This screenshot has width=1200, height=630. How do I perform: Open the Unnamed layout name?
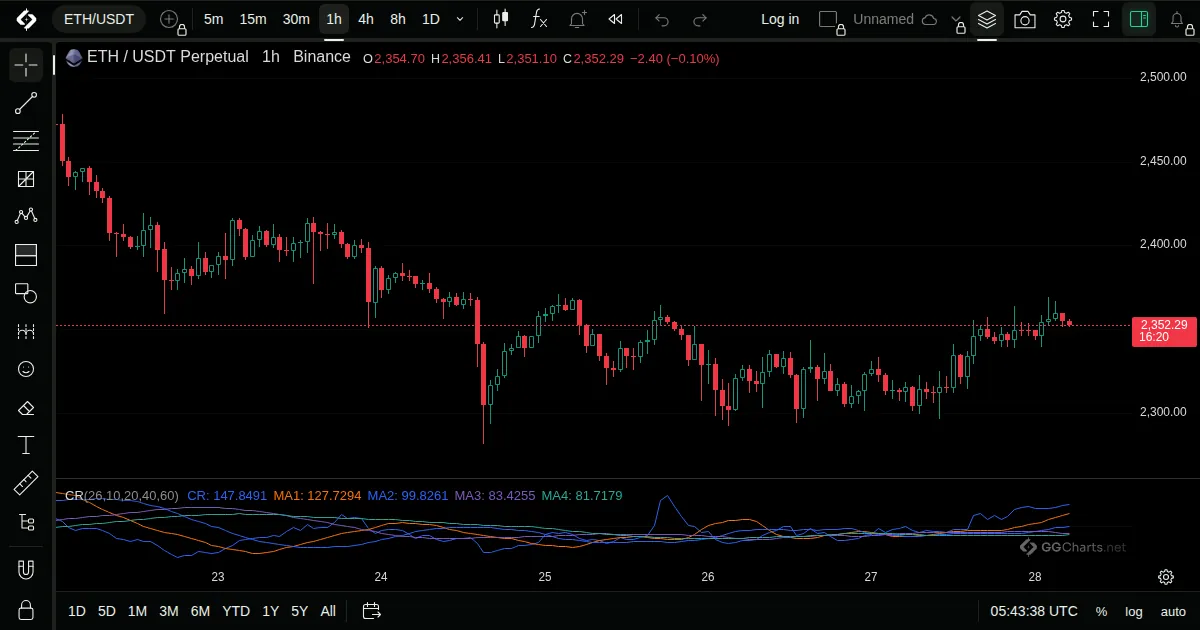pos(883,19)
